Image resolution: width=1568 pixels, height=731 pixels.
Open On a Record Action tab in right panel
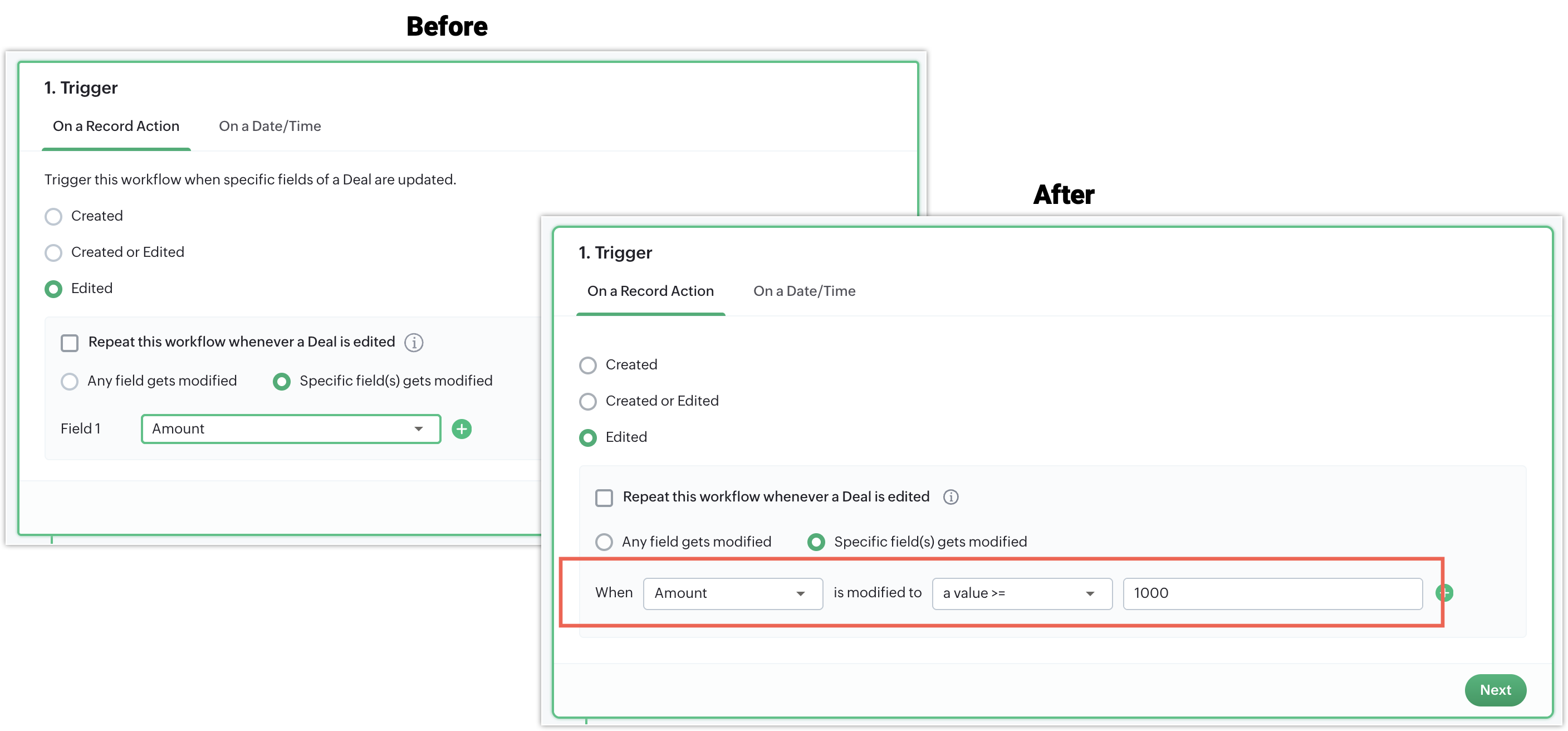click(x=650, y=291)
